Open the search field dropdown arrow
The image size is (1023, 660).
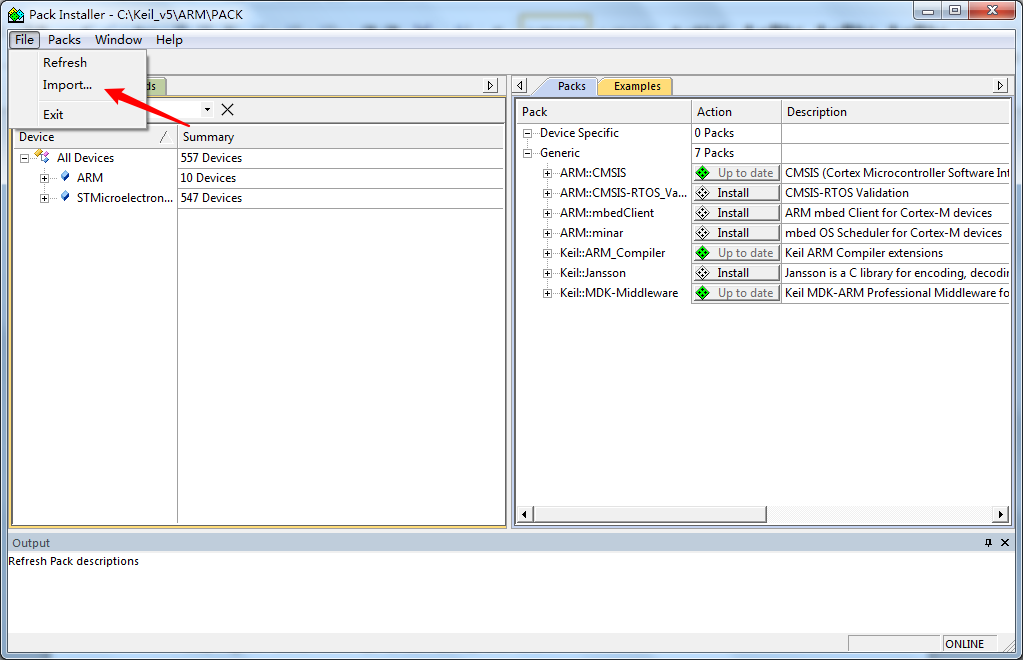click(207, 109)
